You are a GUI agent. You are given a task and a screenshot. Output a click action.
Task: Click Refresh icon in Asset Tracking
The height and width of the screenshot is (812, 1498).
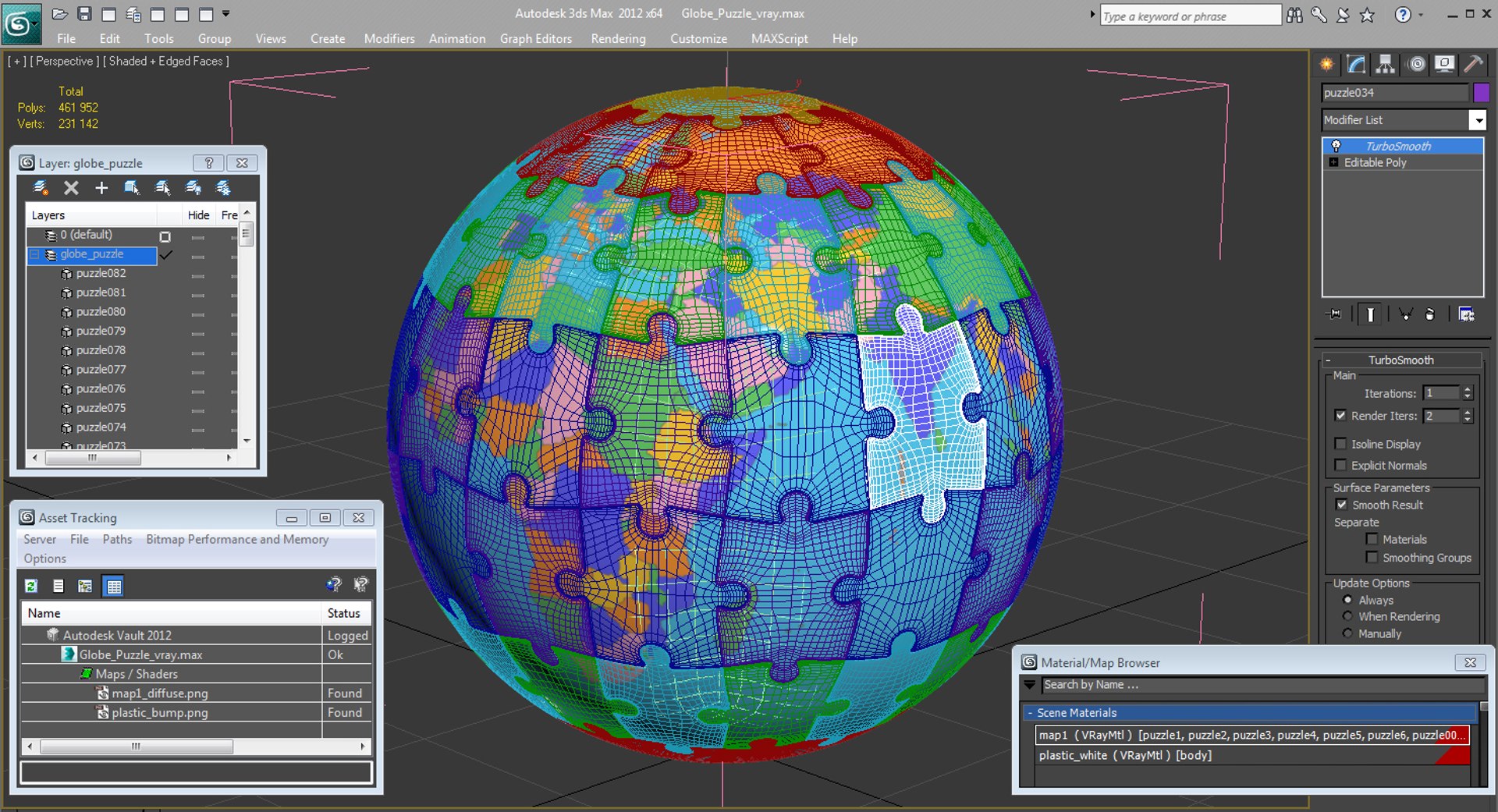click(x=31, y=586)
